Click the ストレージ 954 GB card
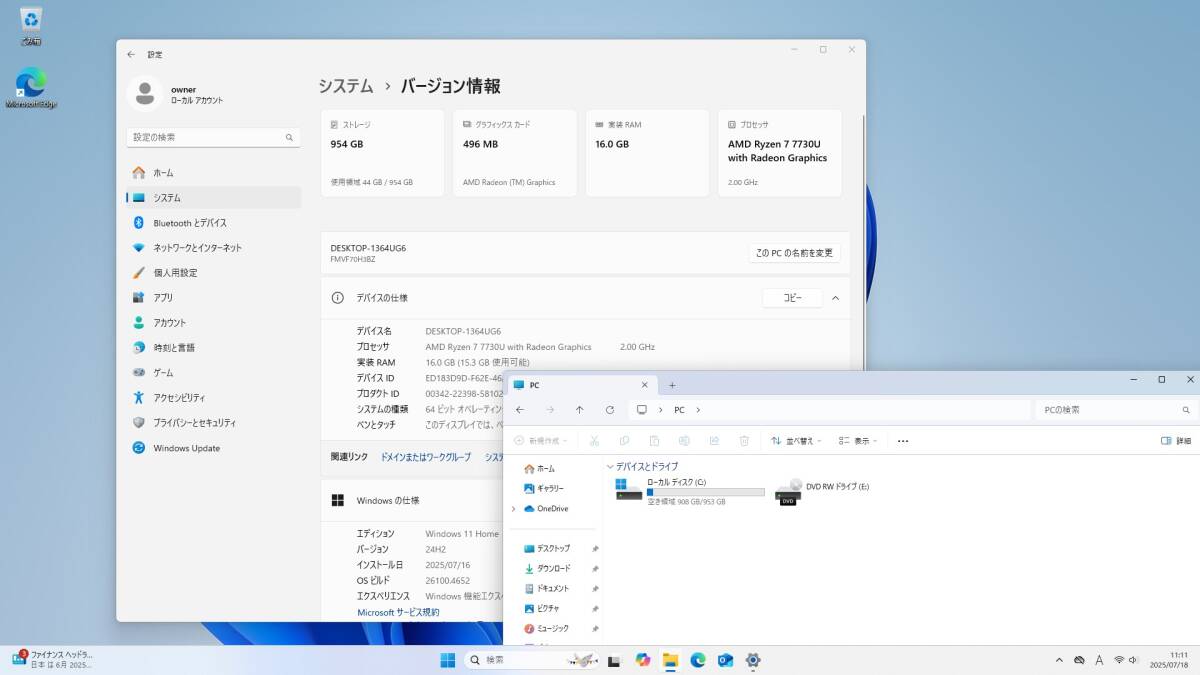 [383, 153]
